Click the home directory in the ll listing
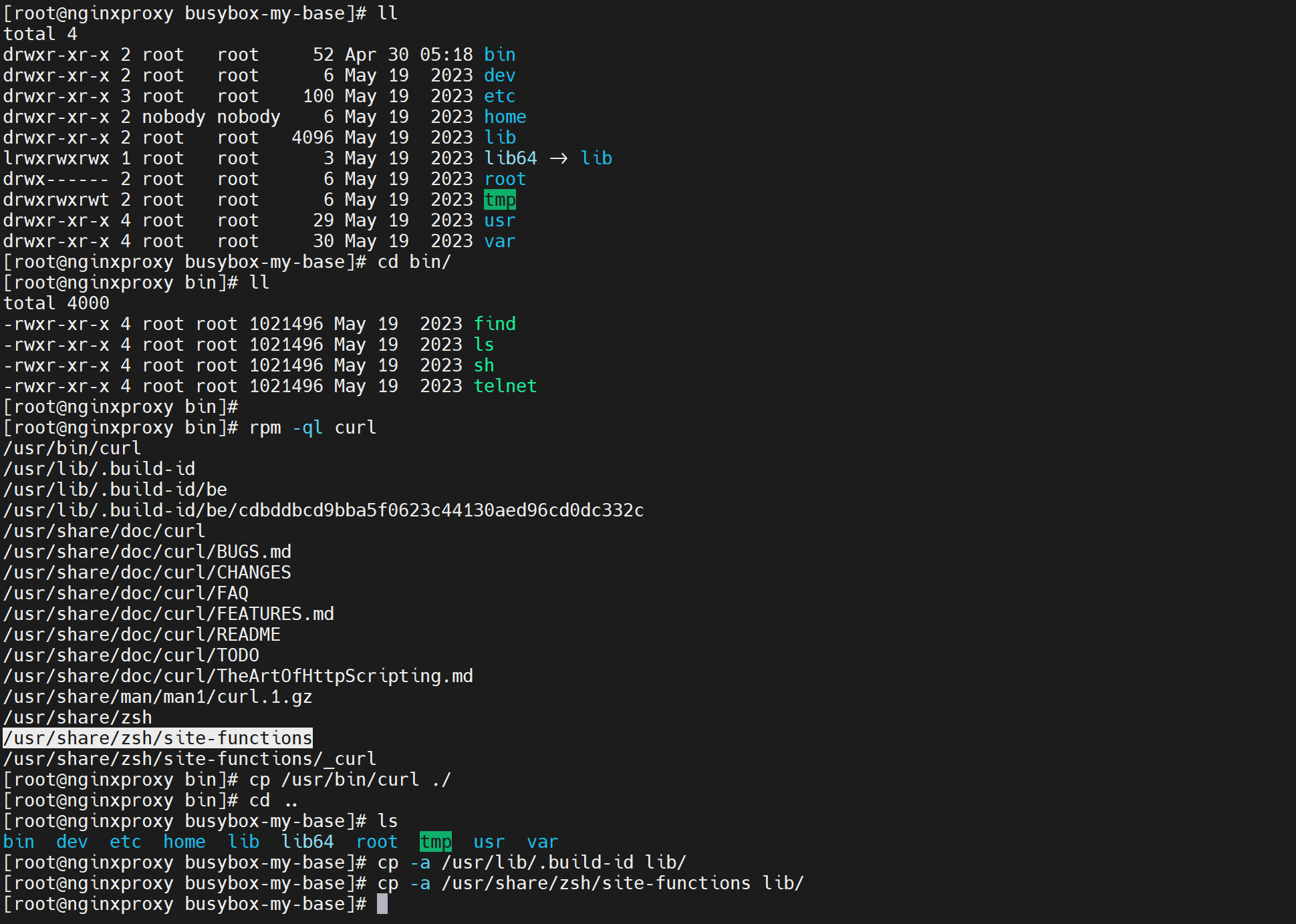 point(505,117)
